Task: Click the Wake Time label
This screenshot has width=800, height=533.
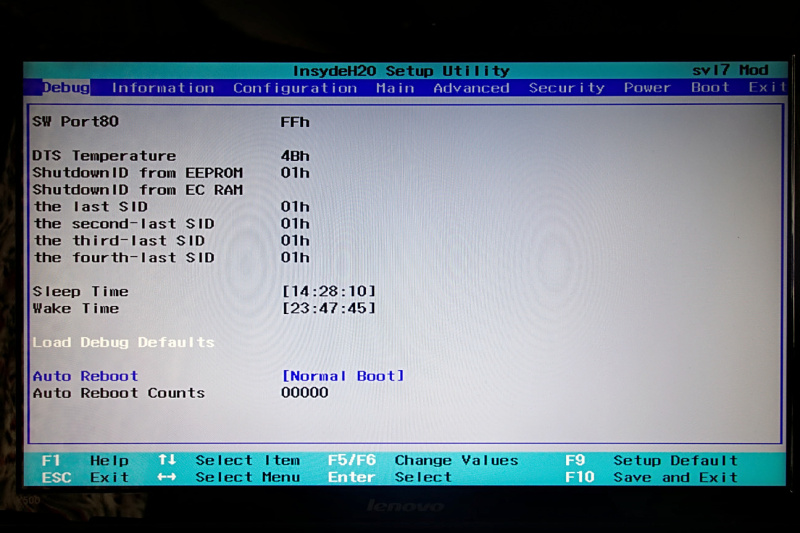Action: click(76, 308)
